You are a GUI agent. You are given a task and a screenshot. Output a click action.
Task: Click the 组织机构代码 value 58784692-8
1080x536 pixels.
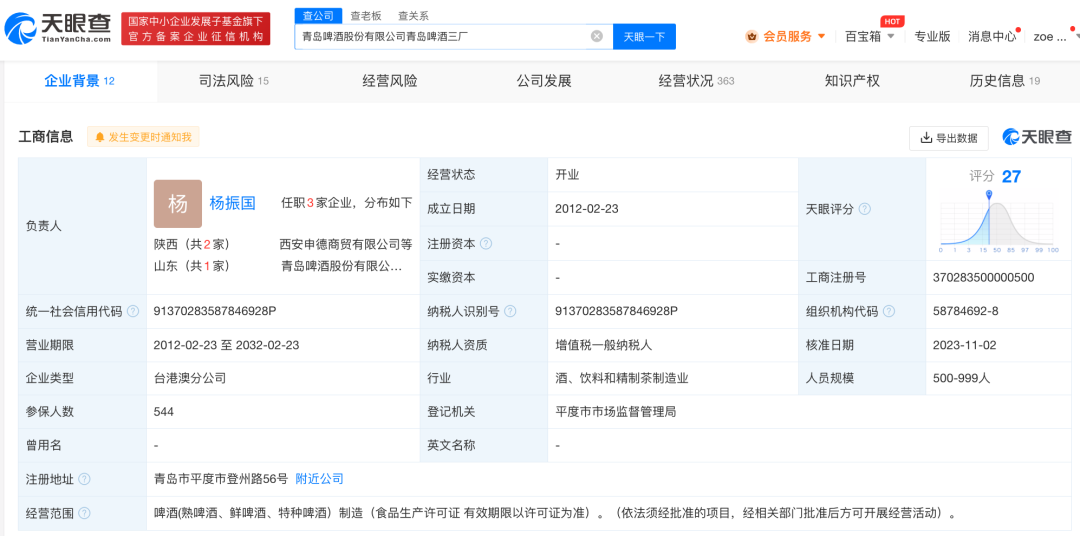click(x=966, y=311)
